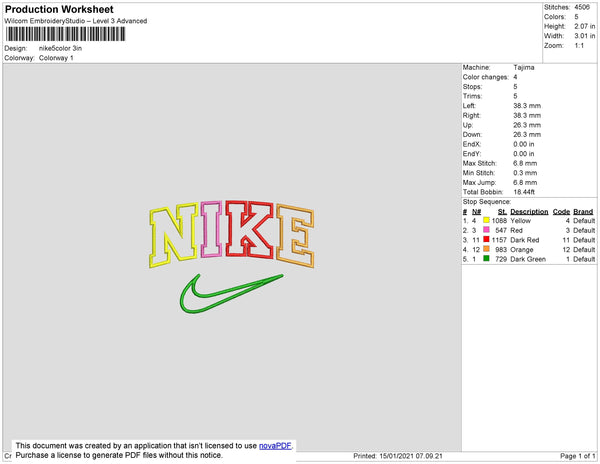600x464 pixels.
Task: Click the red letter K in design
Action: click(249, 229)
